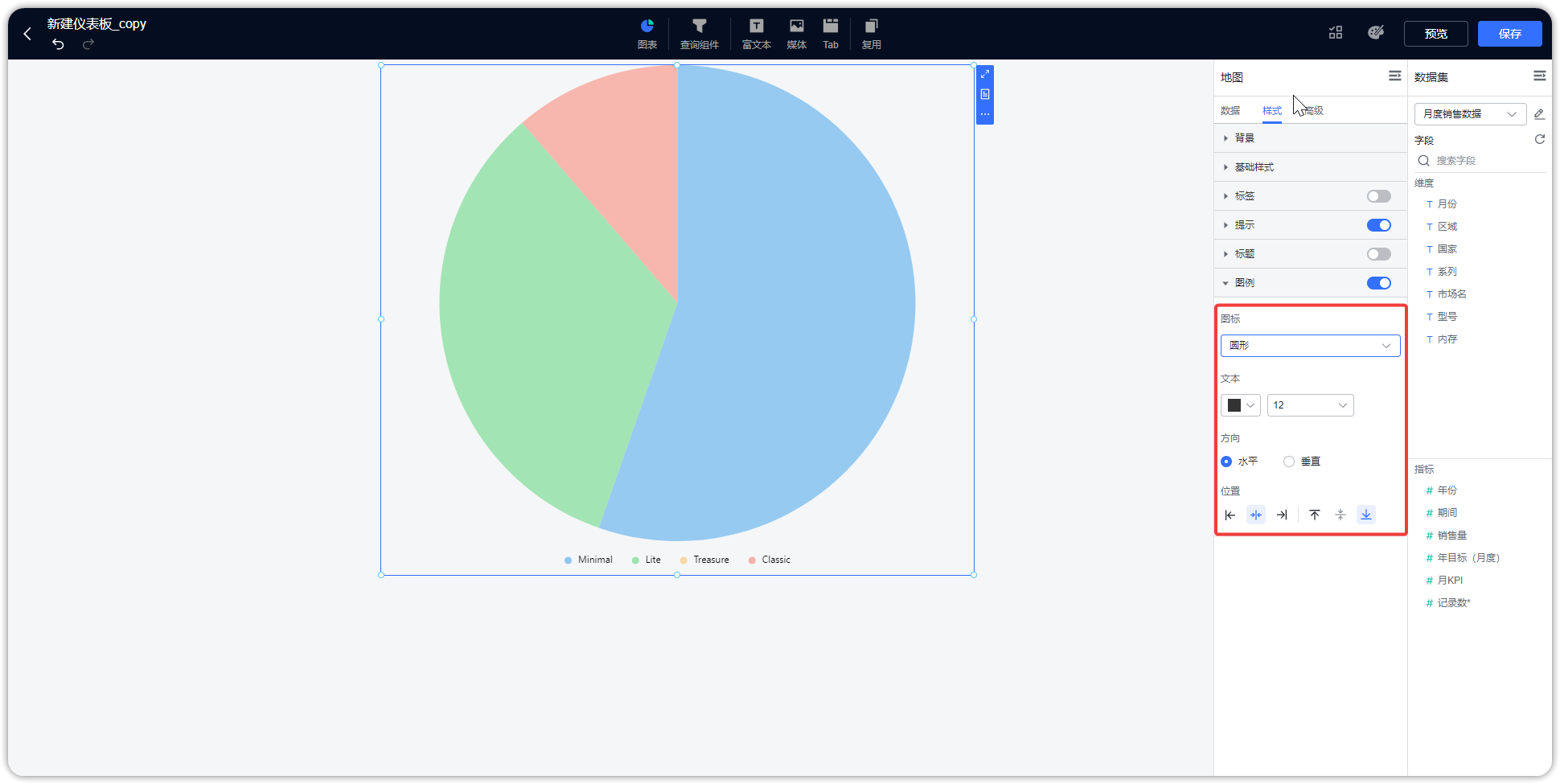Switch to the 样式 style tab

(1272, 111)
